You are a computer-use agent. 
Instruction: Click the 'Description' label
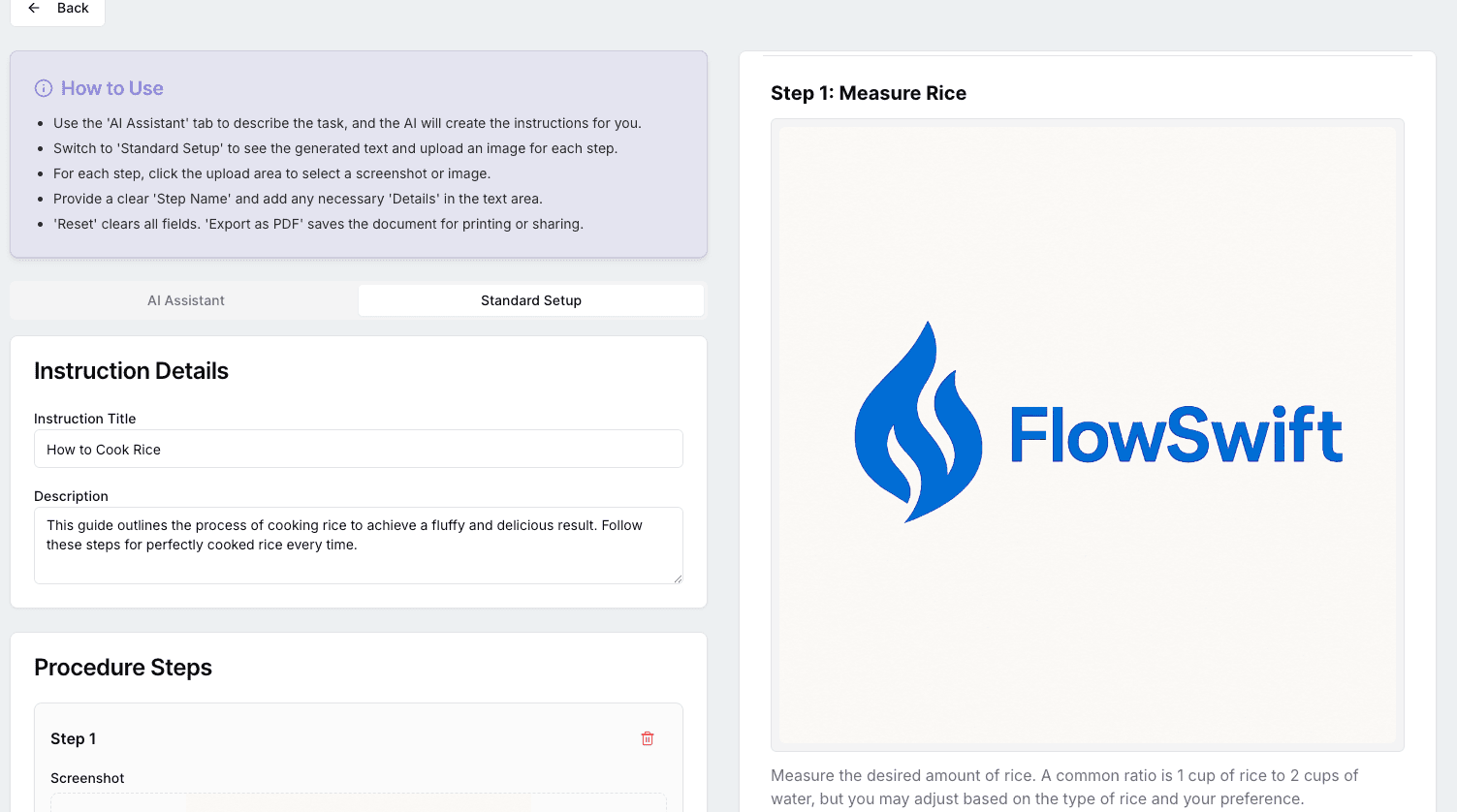71,496
